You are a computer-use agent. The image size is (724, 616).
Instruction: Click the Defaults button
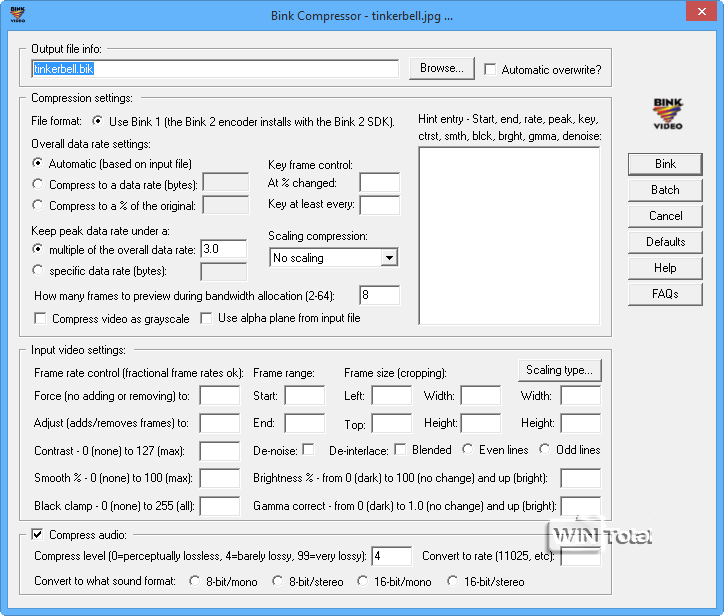pyautogui.click(x=665, y=242)
